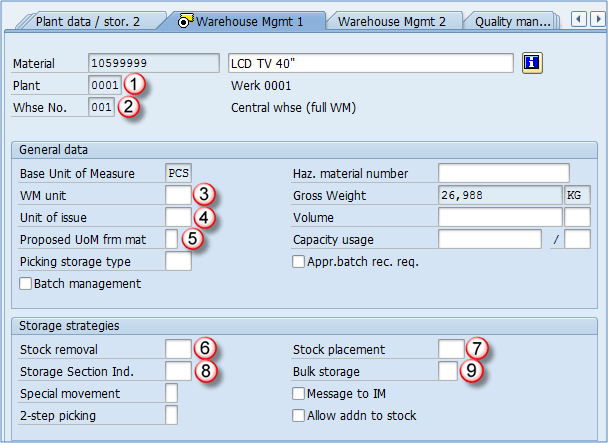
Task: Select the Stock placement field
Action: pyautogui.click(x=450, y=349)
